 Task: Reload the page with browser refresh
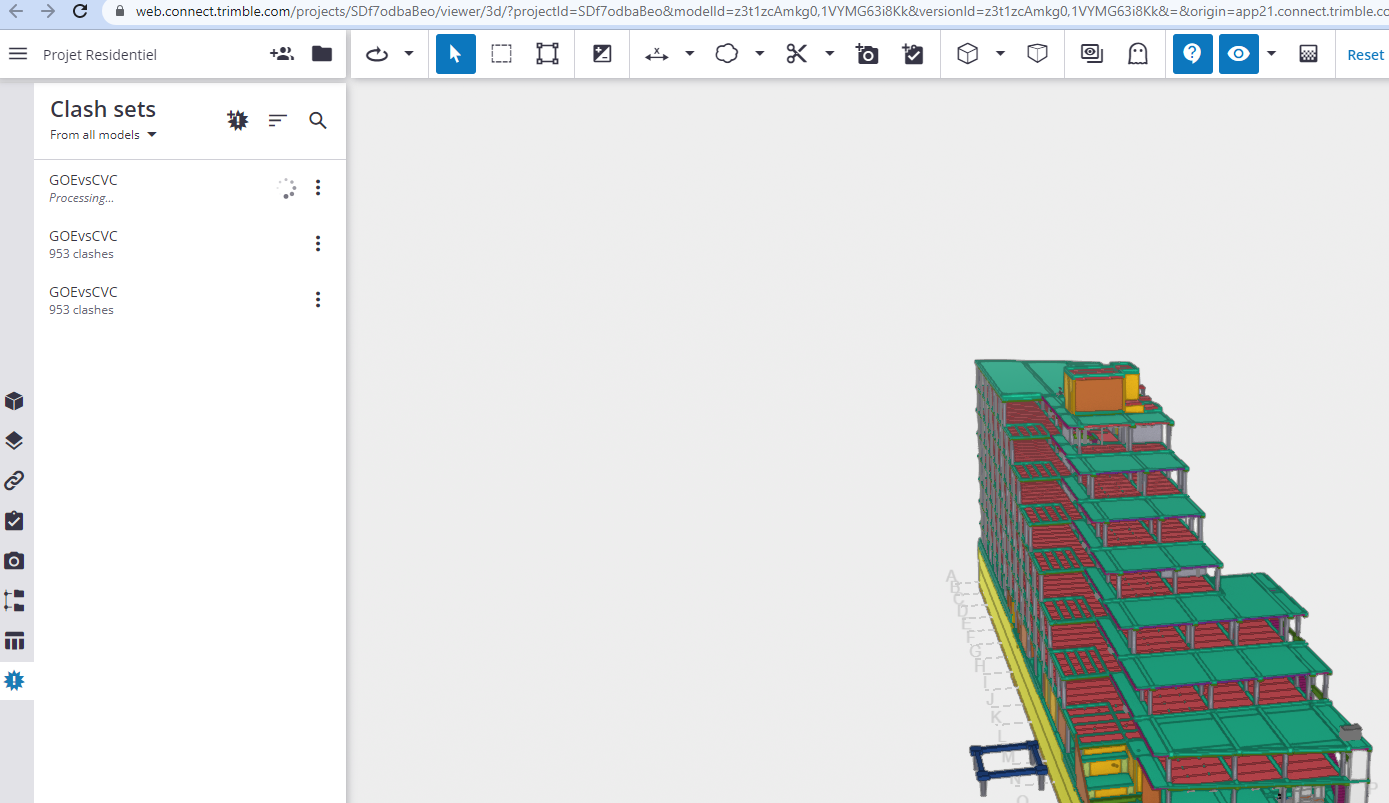click(x=81, y=12)
